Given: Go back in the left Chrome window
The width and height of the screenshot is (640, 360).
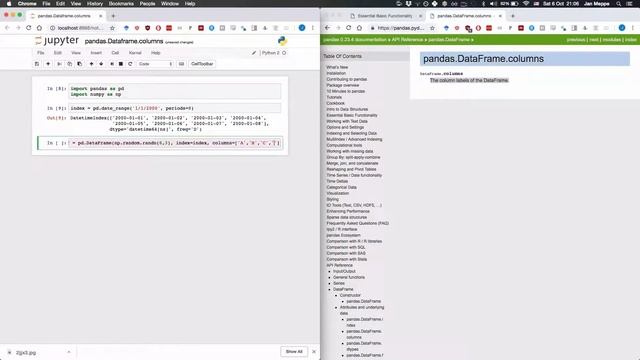Looking at the screenshot, I should [x=7, y=28].
